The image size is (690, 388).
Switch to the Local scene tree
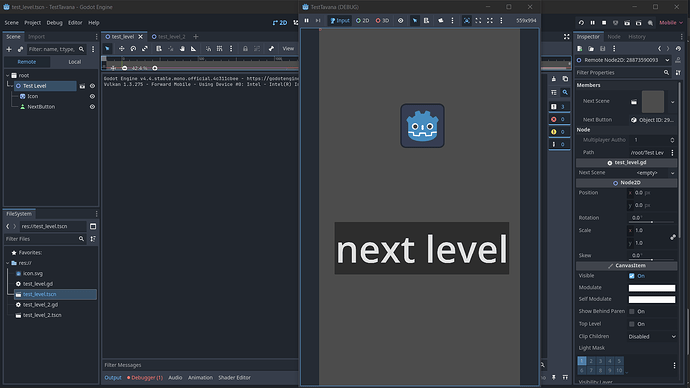(75, 62)
